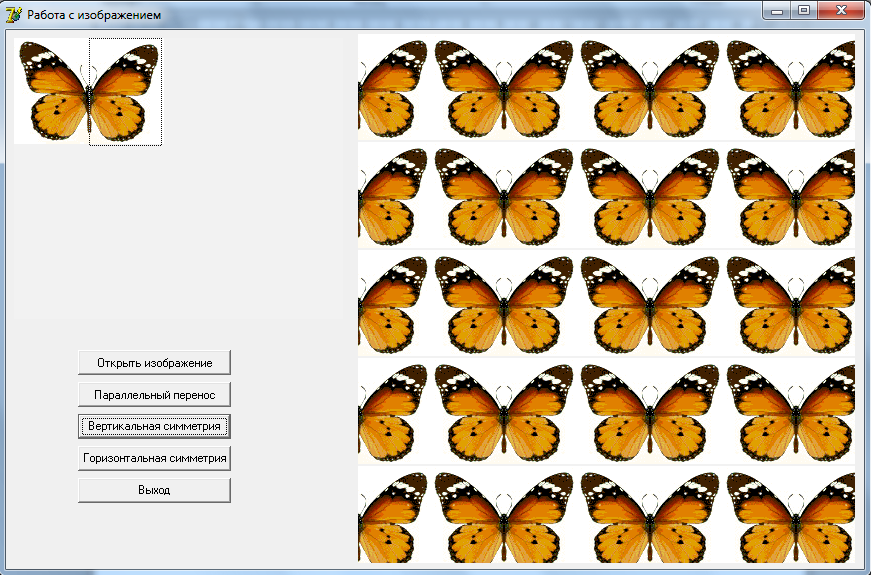
Task: Click the tiled butterfly result image
Action: [x=606, y=298]
